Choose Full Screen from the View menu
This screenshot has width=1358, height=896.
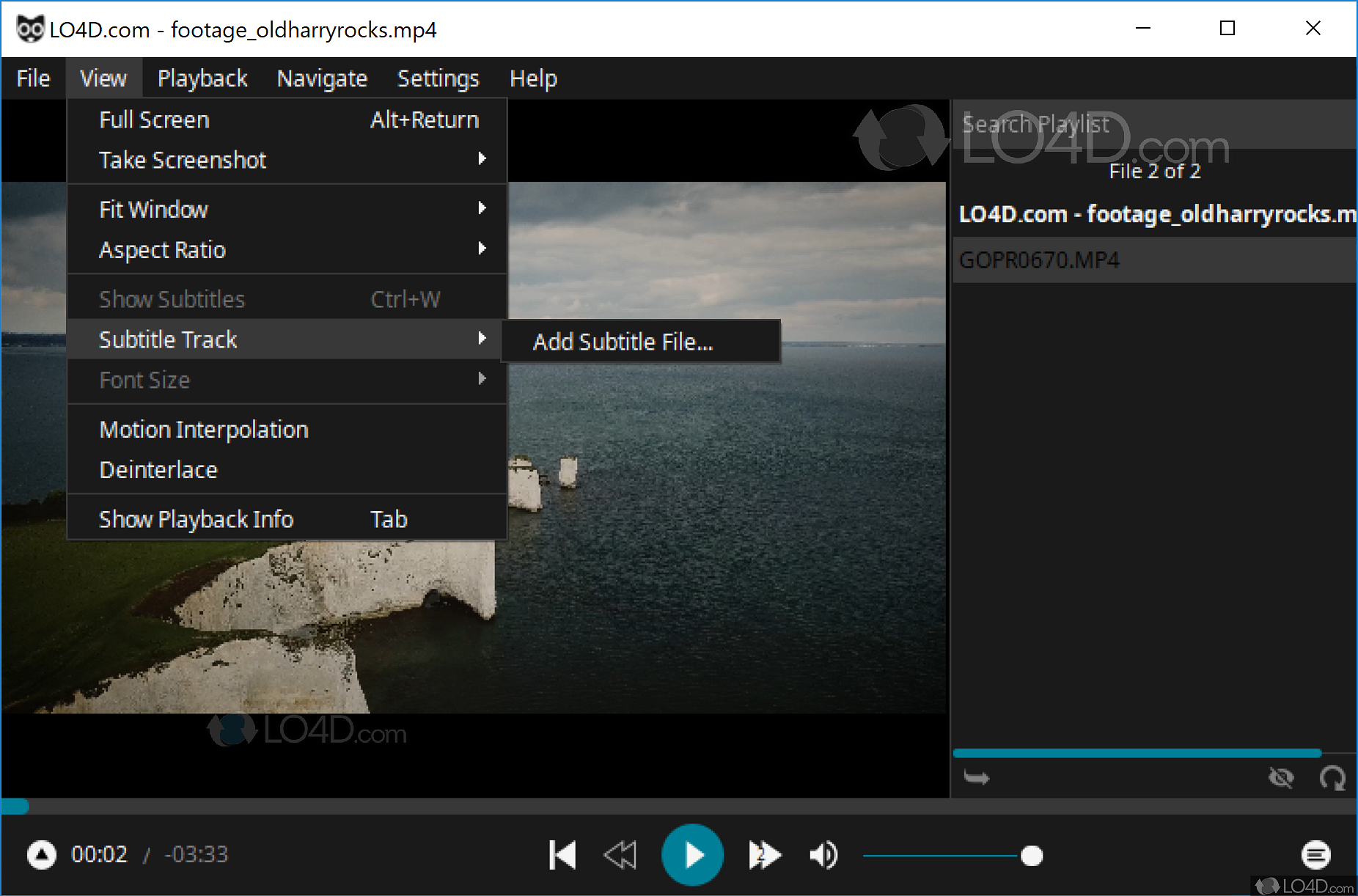pyautogui.click(x=153, y=120)
